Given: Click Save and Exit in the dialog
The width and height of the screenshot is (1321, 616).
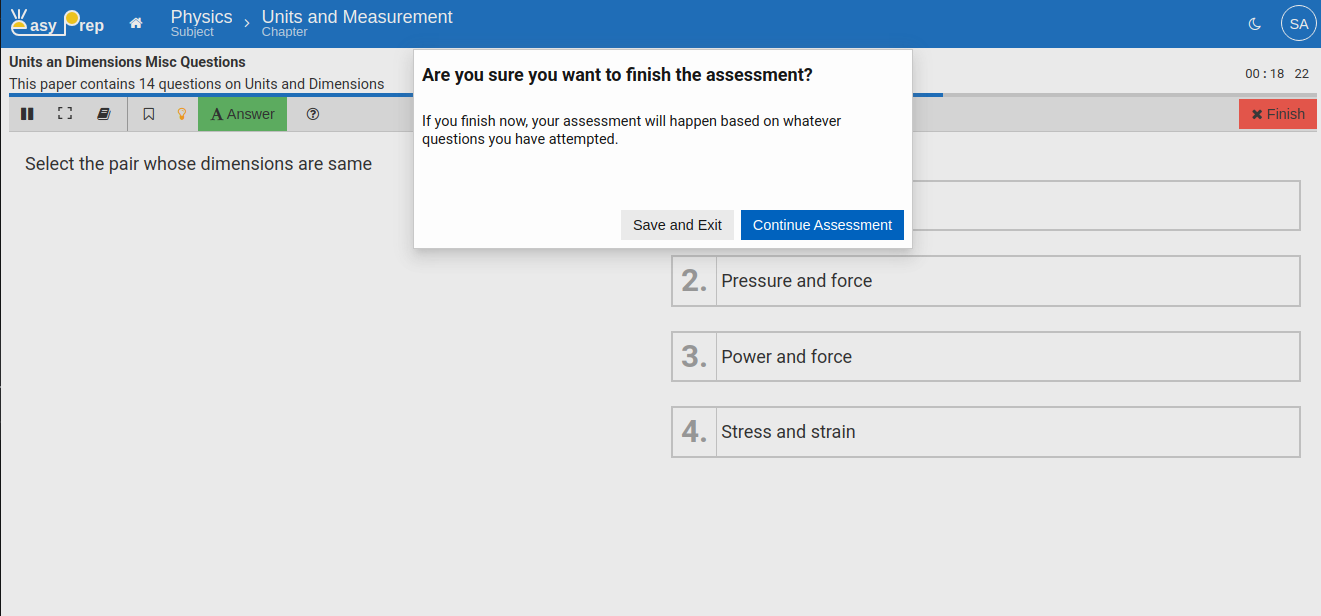Looking at the screenshot, I should [x=677, y=224].
